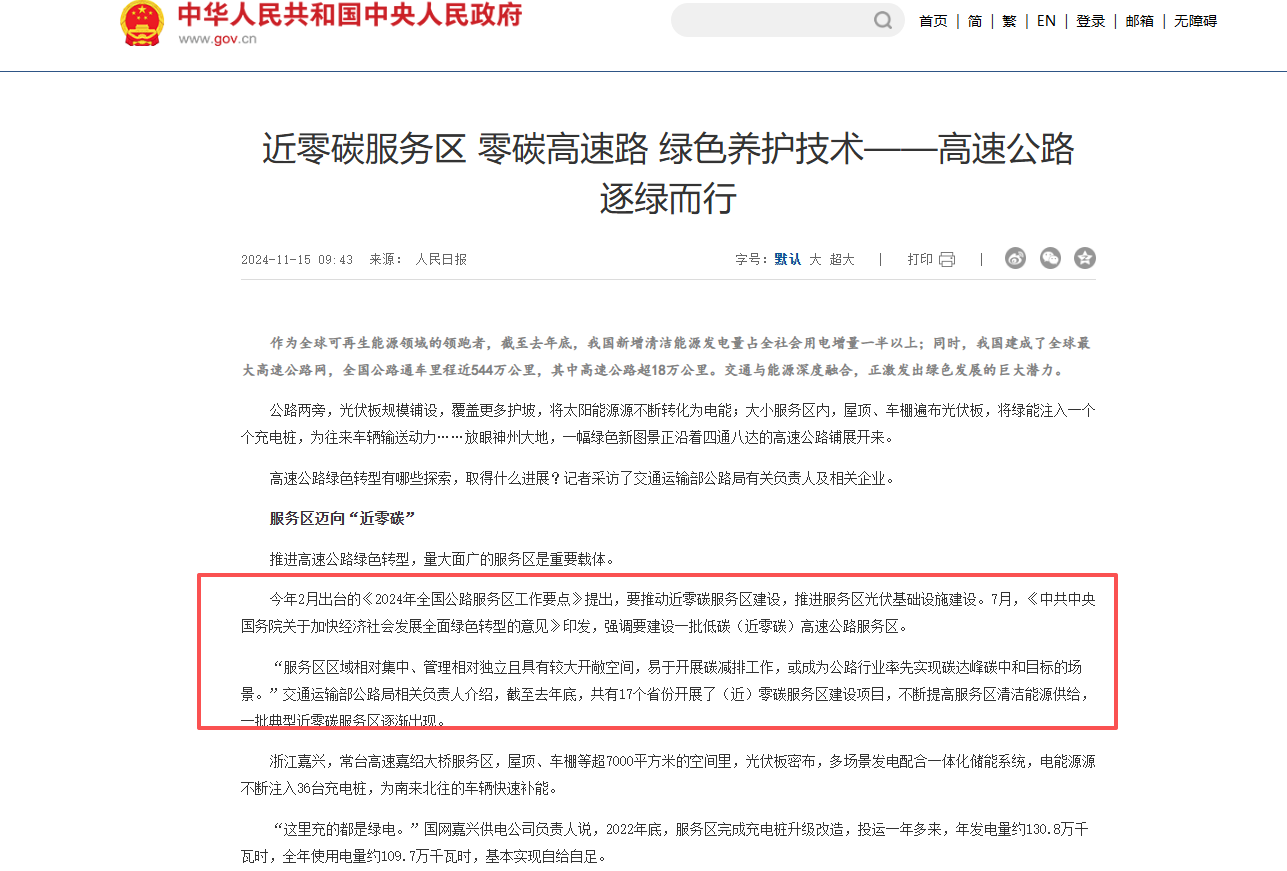This screenshot has height=871, width=1287.
Task: Open the 邮箱 mailbox link
Action: (1139, 21)
